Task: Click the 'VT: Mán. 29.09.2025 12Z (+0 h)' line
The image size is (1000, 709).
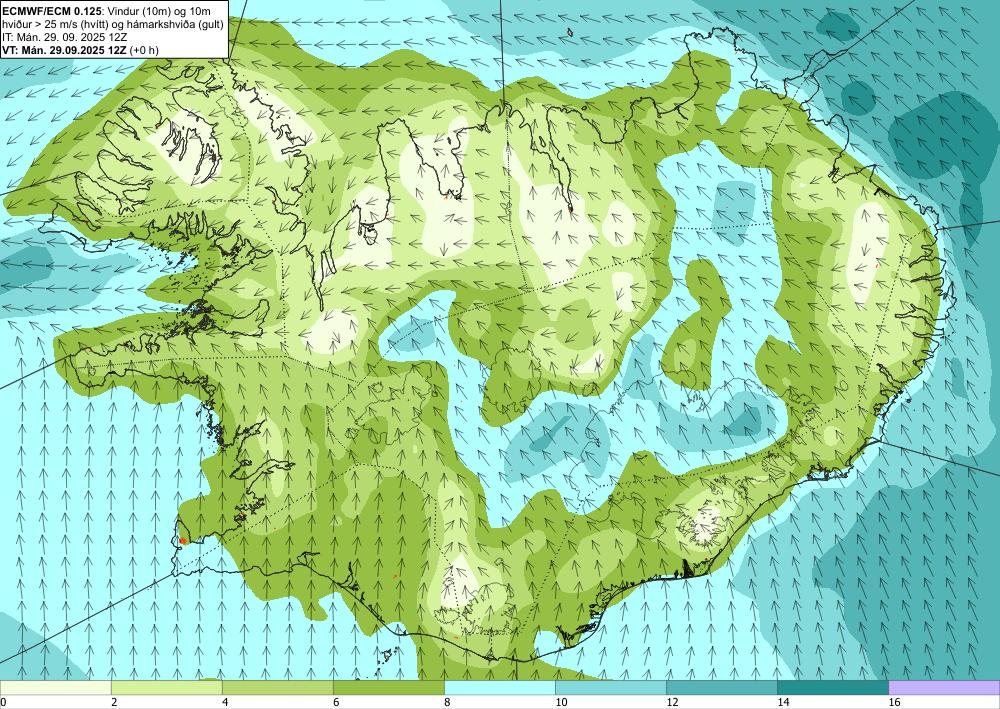Action: point(80,50)
